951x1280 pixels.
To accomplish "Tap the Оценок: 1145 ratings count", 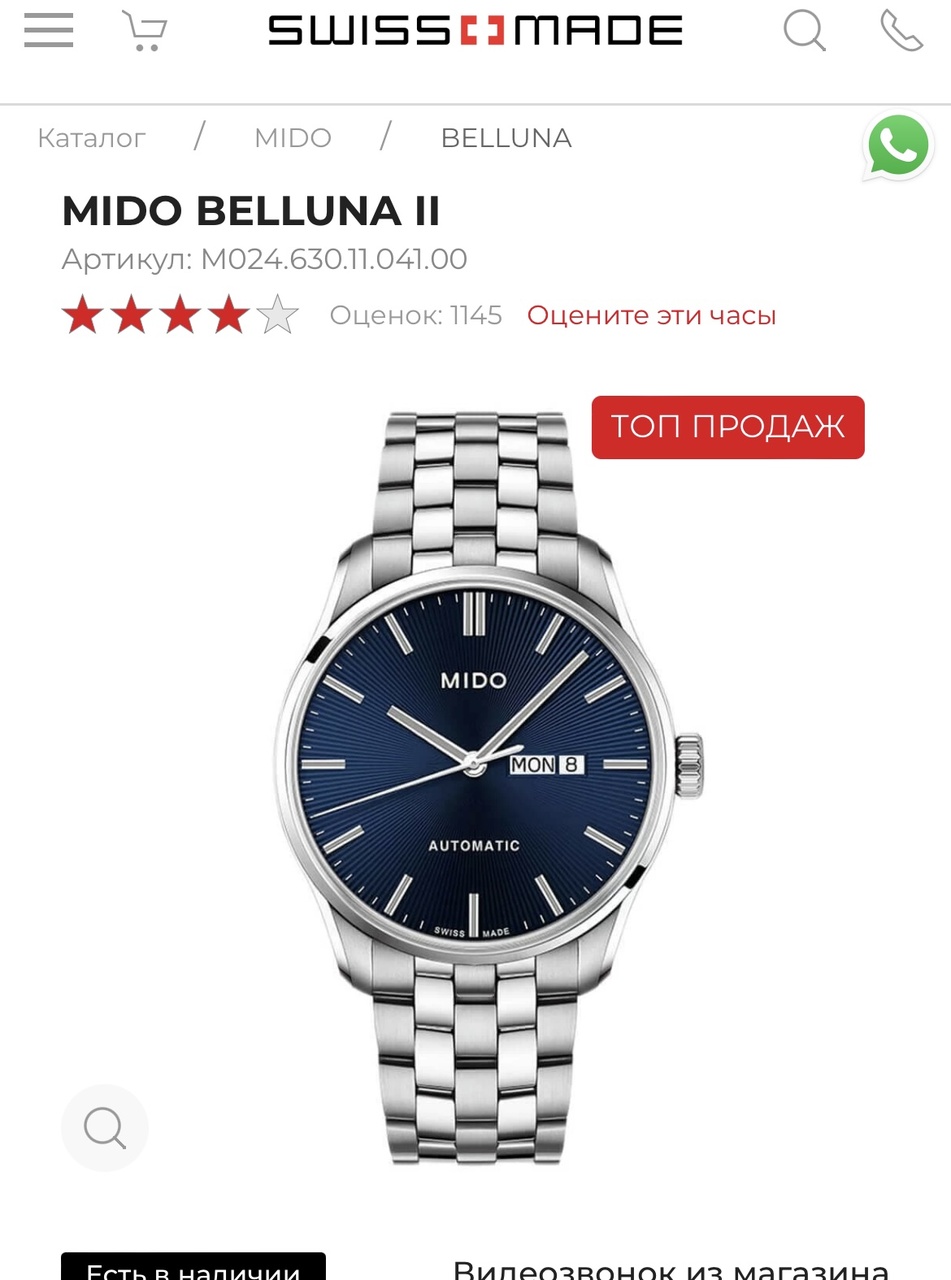I will [x=416, y=316].
